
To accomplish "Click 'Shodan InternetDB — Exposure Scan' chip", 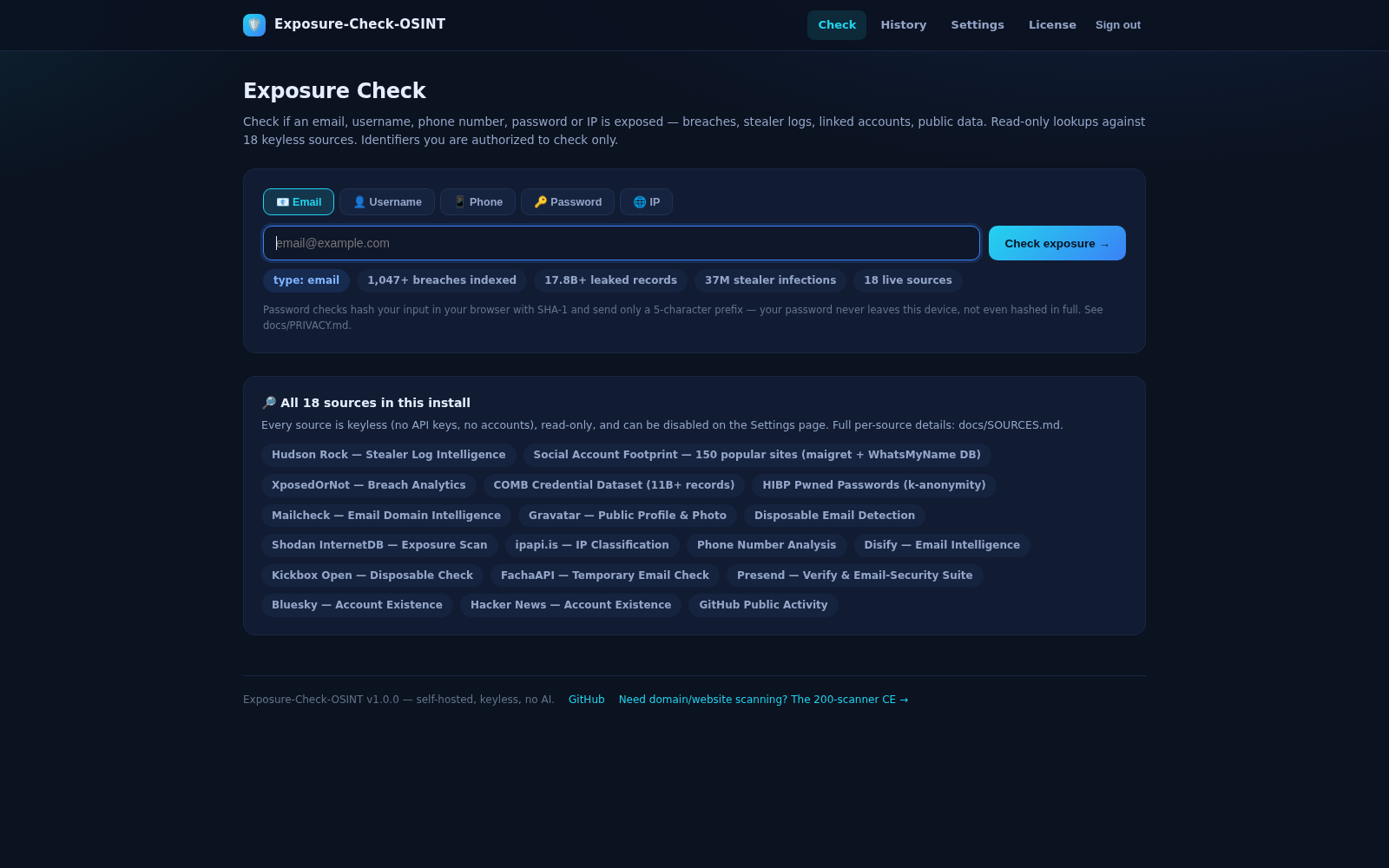I will tap(379, 545).
